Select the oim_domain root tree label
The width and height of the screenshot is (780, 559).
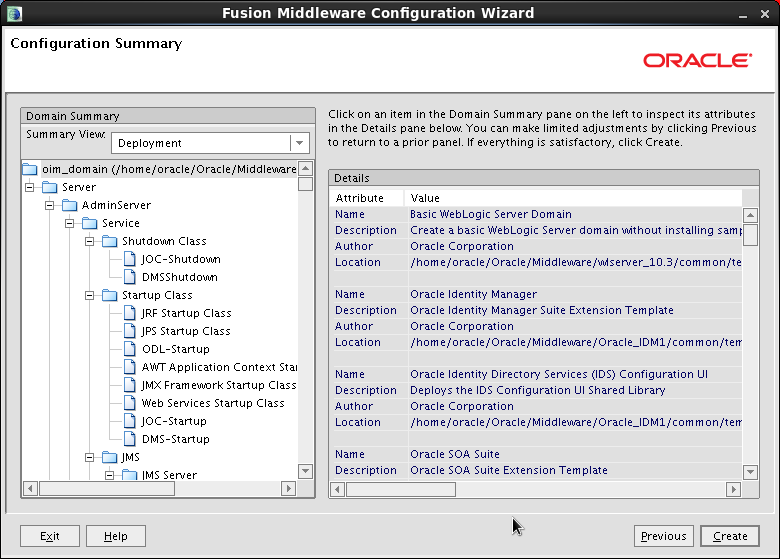[x=169, y=170]
